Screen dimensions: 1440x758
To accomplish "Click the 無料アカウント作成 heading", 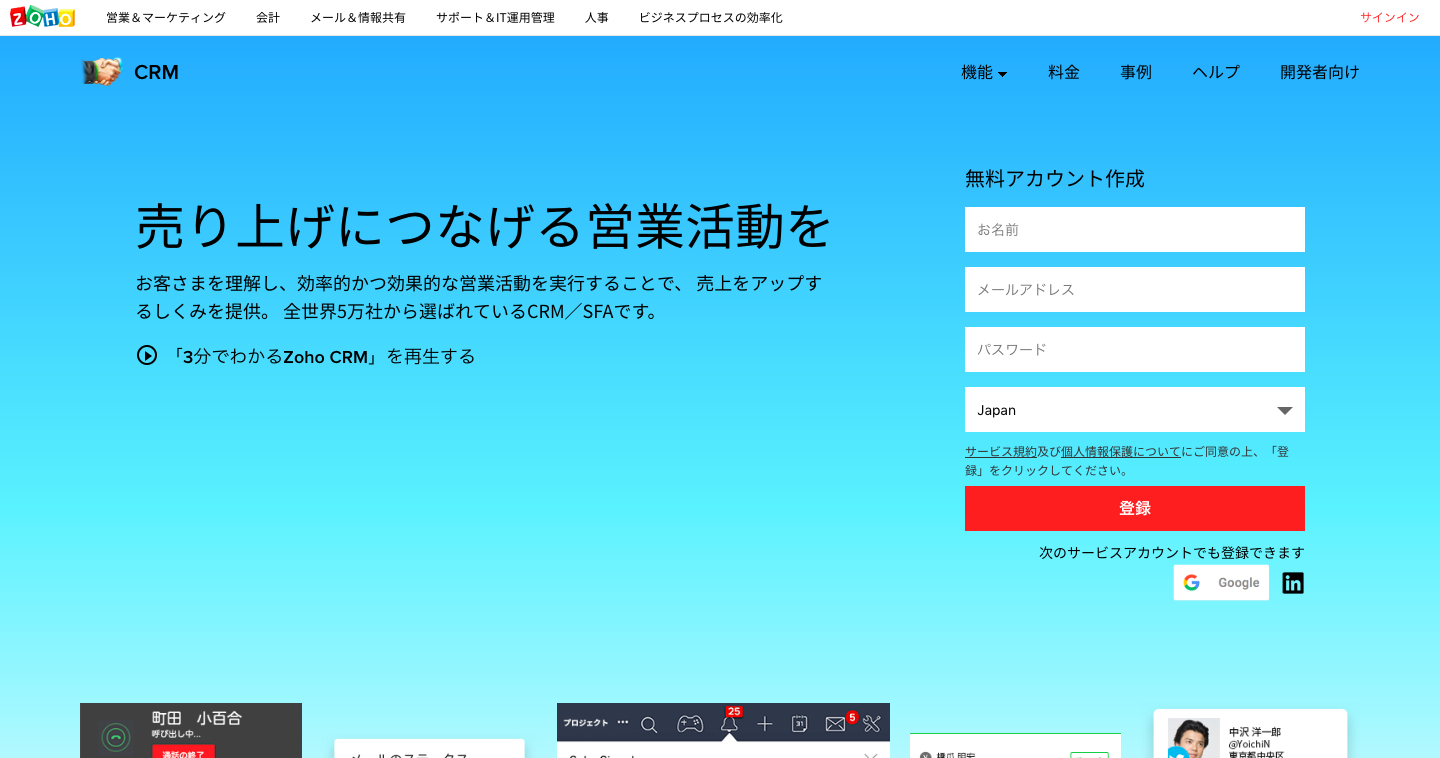I will point(1055,179).
